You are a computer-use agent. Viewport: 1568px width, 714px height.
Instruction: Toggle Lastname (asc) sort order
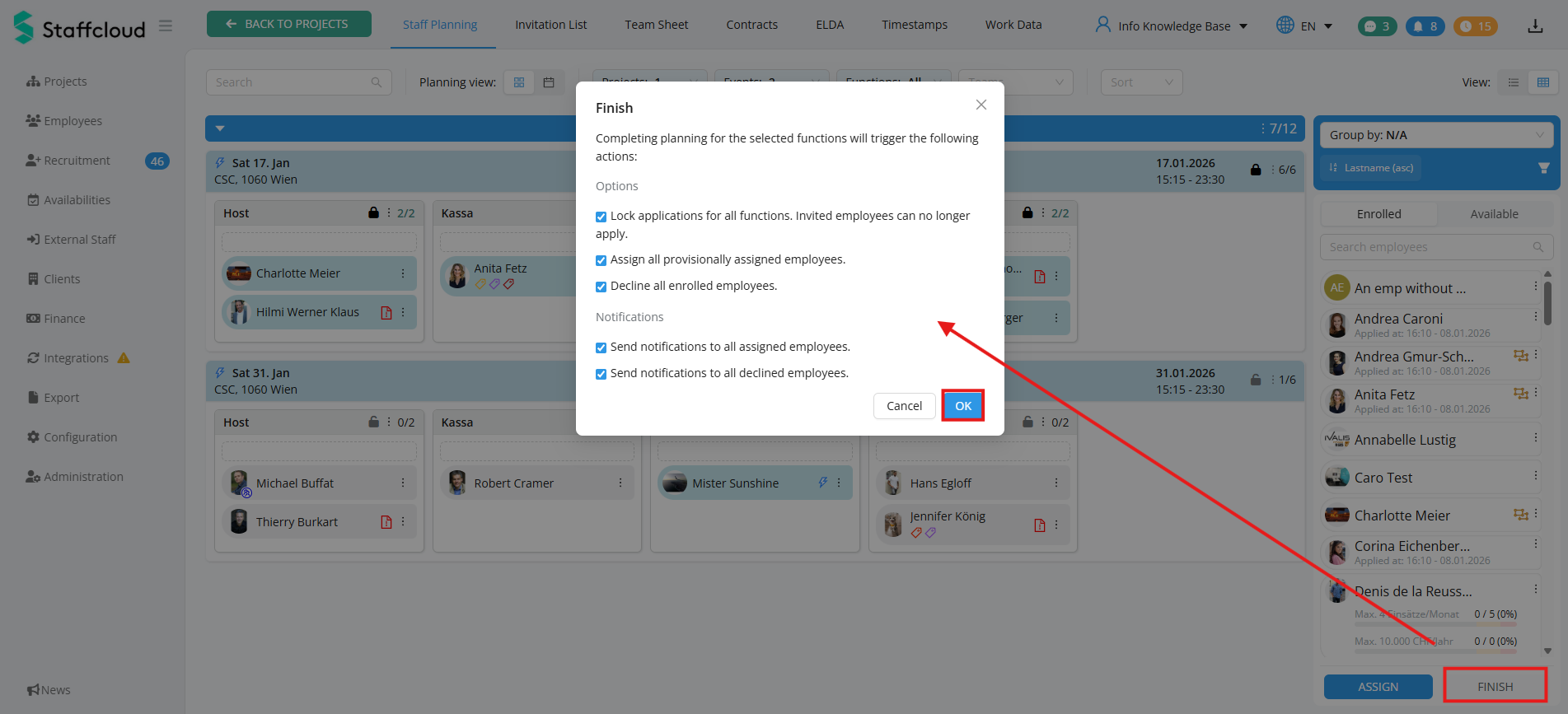pos(1370,168)
